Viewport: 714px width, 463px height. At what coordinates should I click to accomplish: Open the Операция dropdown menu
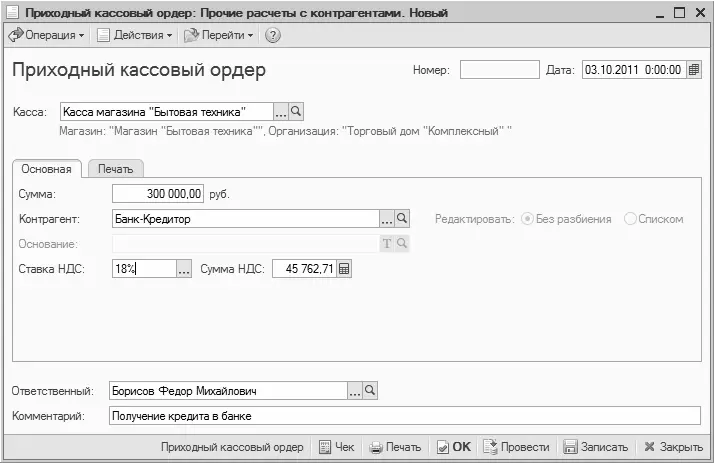(x=46, y=35)
